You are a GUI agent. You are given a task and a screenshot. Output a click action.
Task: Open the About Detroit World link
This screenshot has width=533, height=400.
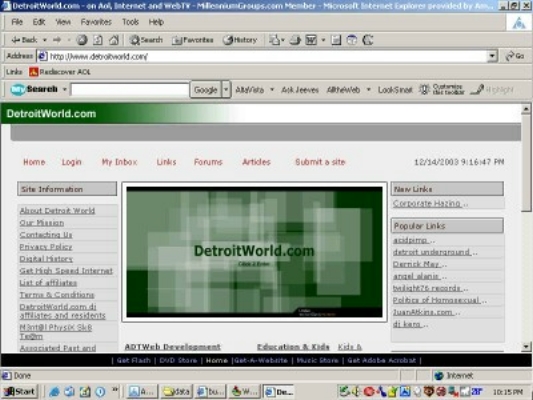point(57,211)
